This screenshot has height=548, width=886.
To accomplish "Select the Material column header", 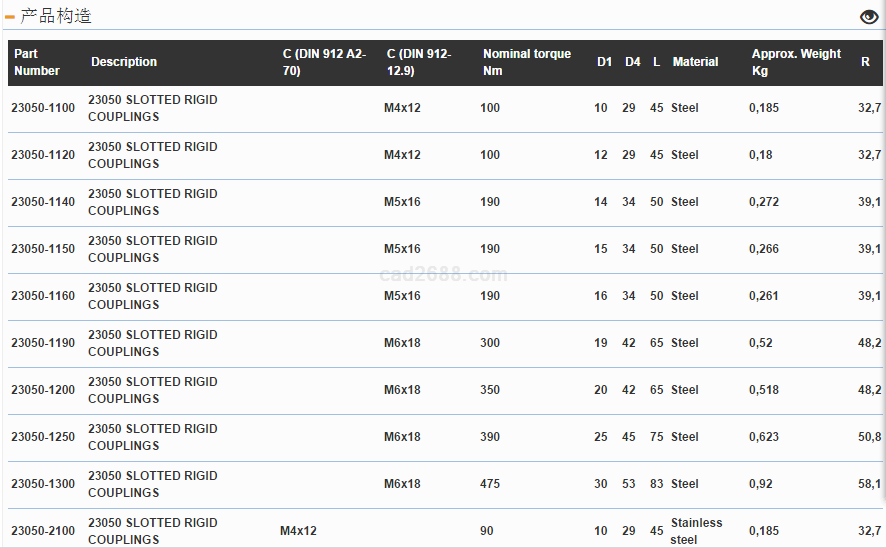I will click(695, 62).
